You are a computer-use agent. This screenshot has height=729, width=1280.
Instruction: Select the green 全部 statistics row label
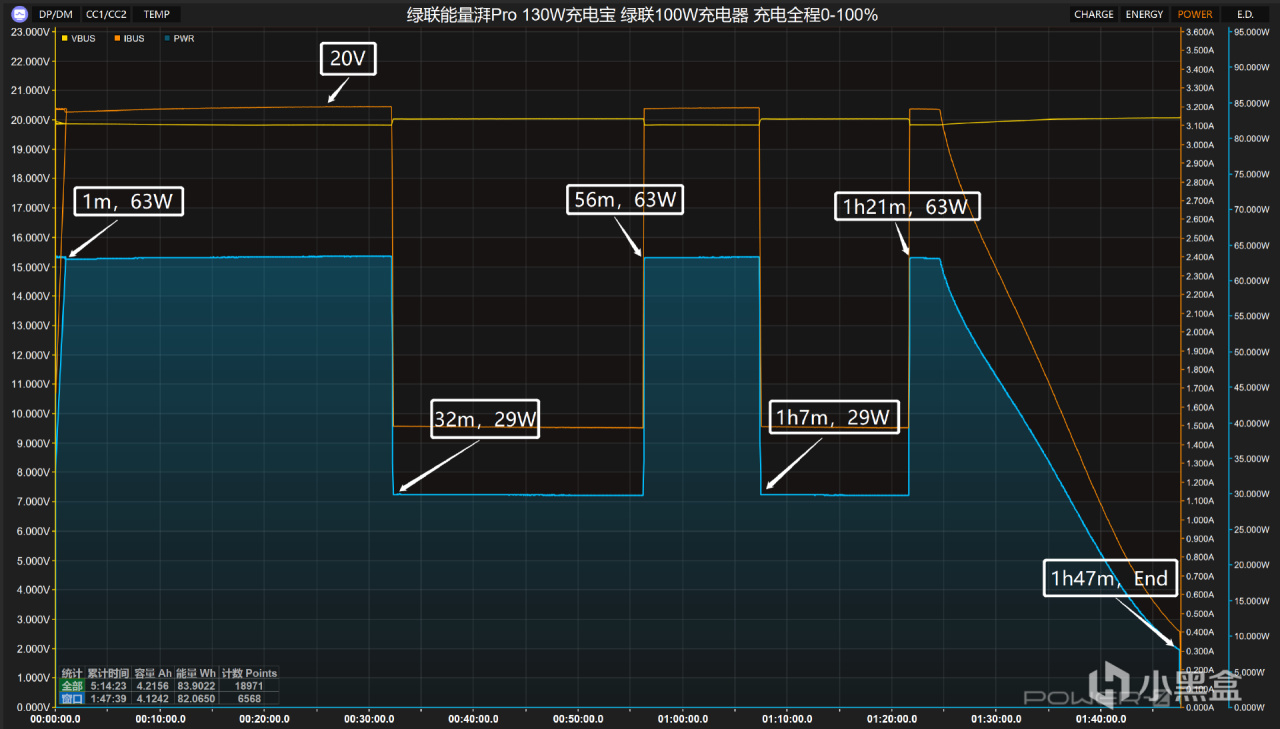[72, 686]
